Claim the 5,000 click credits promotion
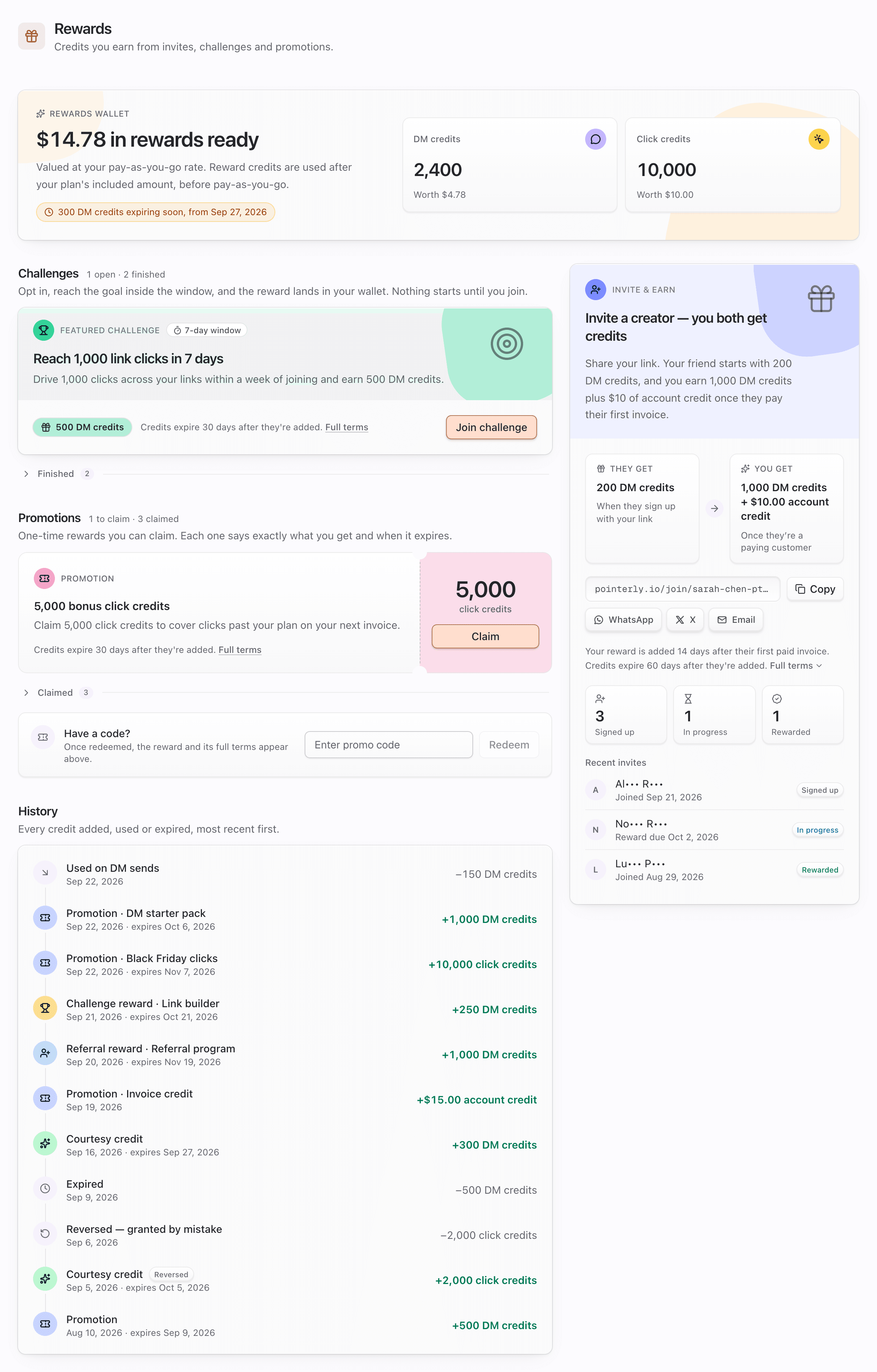The image size is (877, 1372). pyautogui.click(x=485, y=636)
